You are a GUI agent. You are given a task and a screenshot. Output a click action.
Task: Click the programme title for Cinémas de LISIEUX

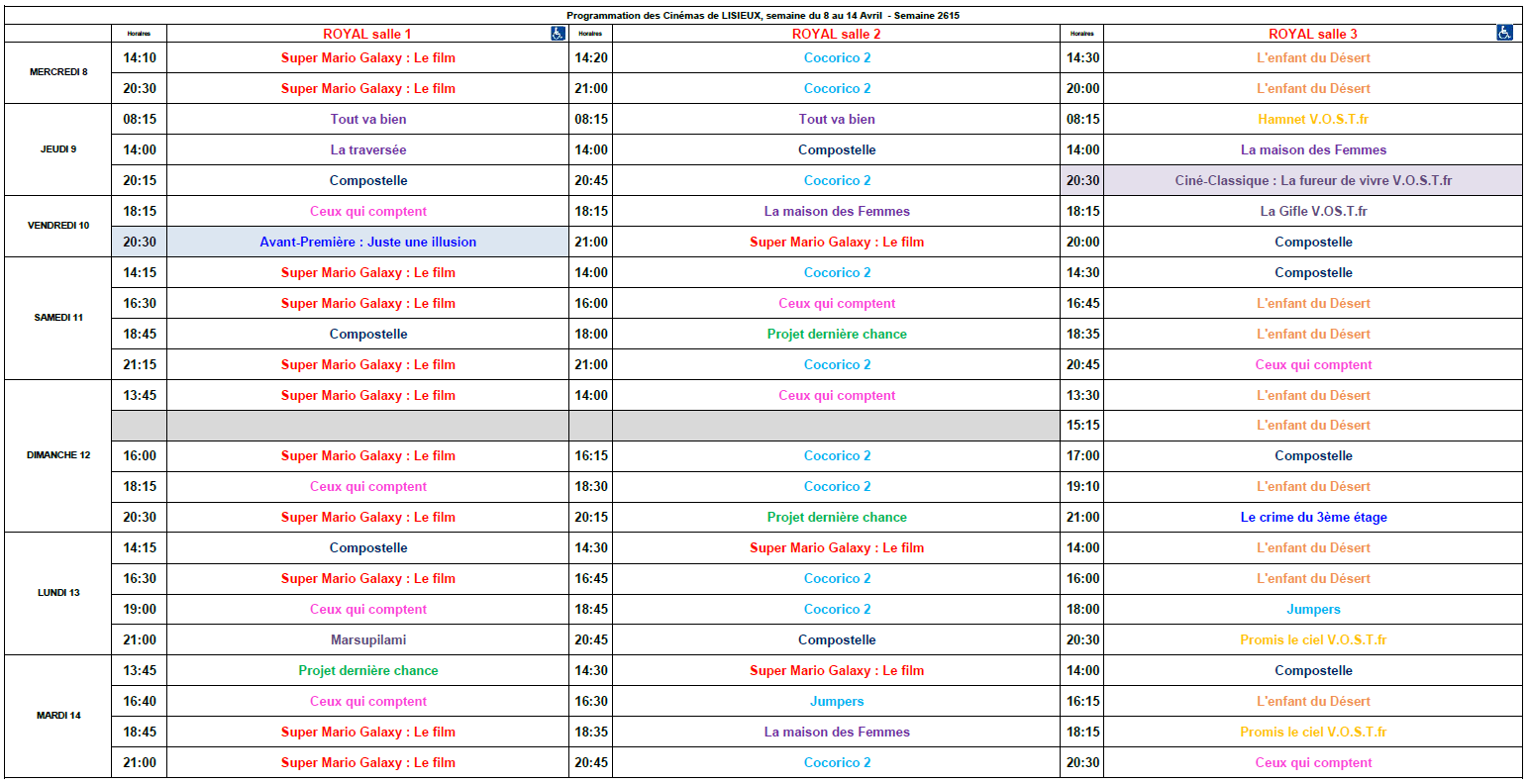(x=763, y=16)
